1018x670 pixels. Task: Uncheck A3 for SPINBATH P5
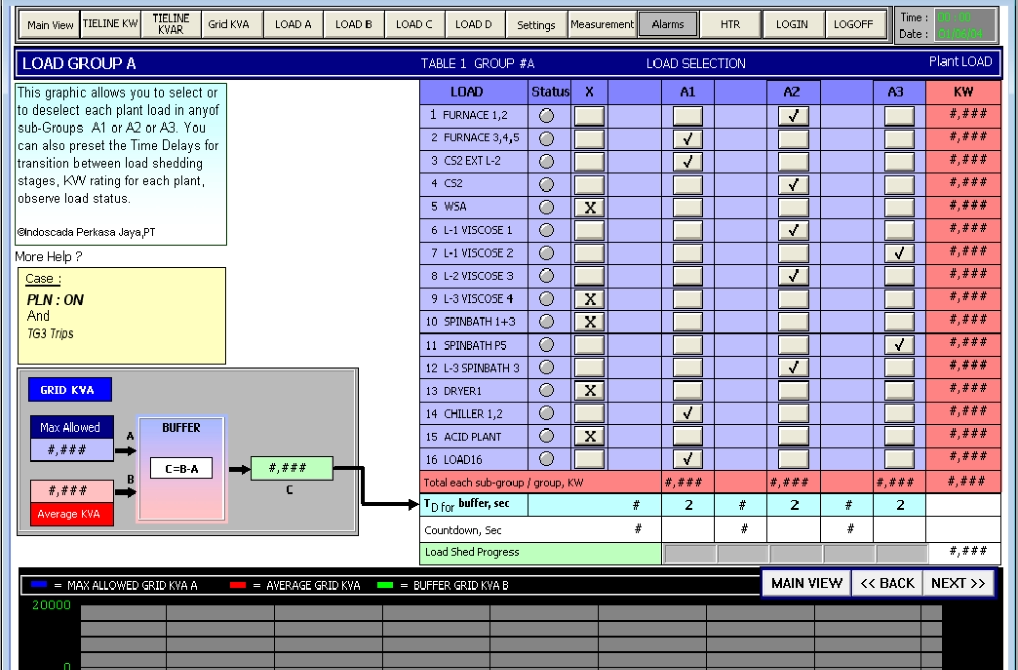coord(899,345)
